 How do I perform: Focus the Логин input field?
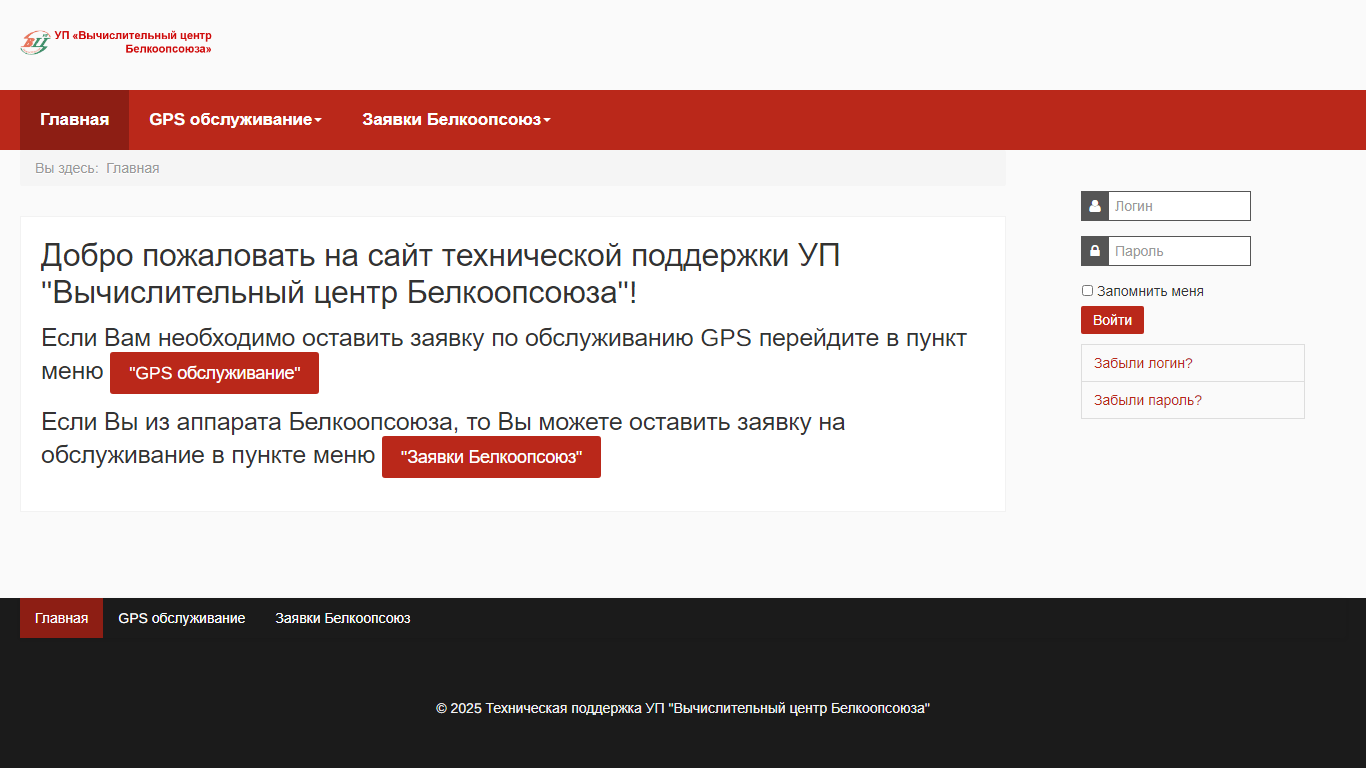coord(1179,206)
